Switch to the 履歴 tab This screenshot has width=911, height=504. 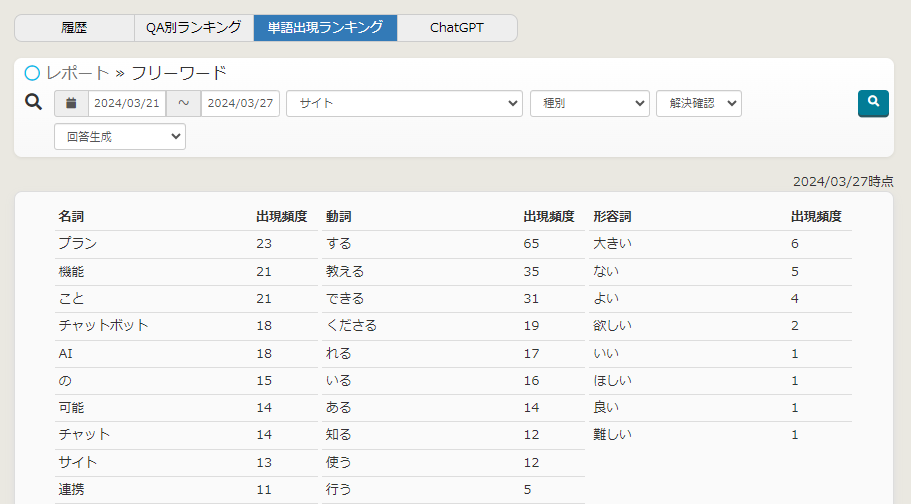pos(74,28)
